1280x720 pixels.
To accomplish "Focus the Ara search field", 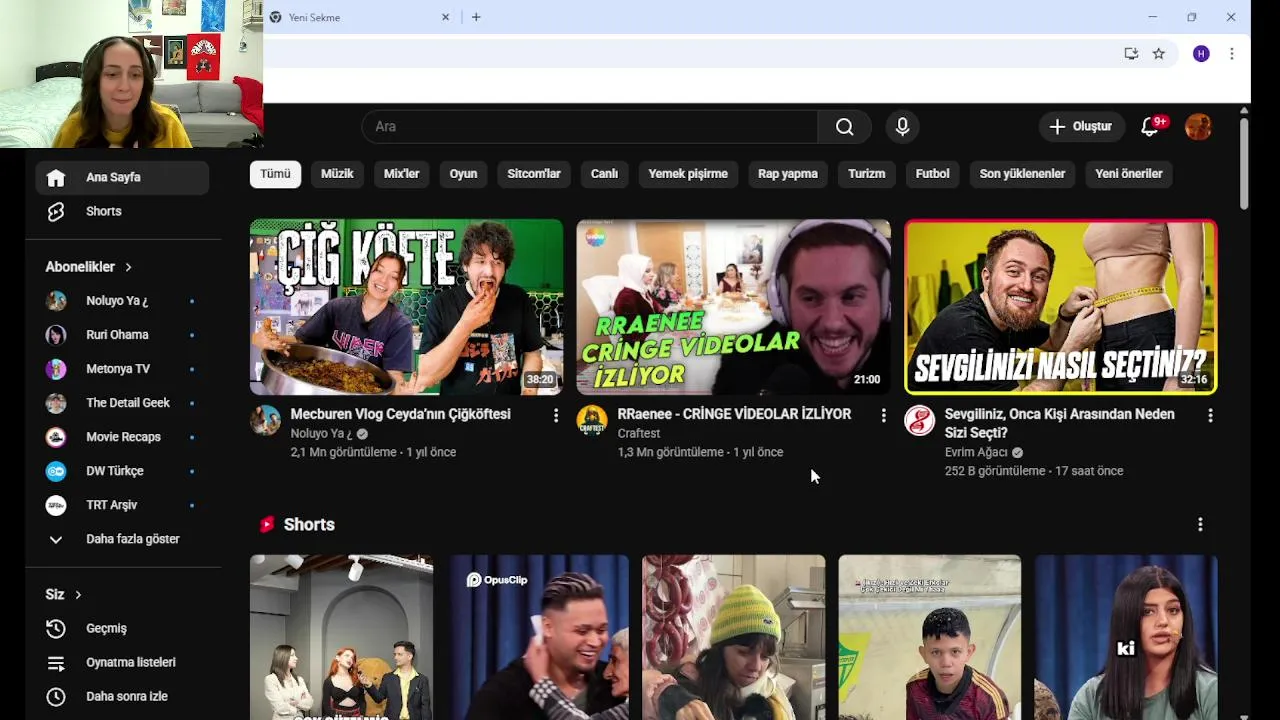I will coord(590,127).
